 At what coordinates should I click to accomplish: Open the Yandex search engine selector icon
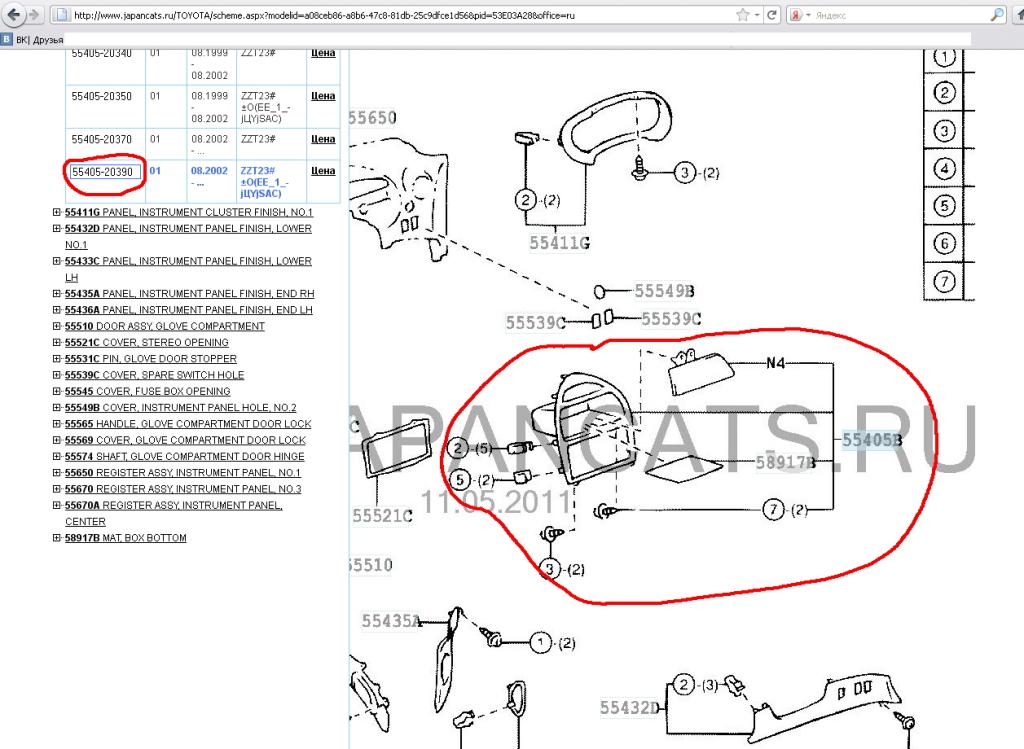[x=795, y=16]
